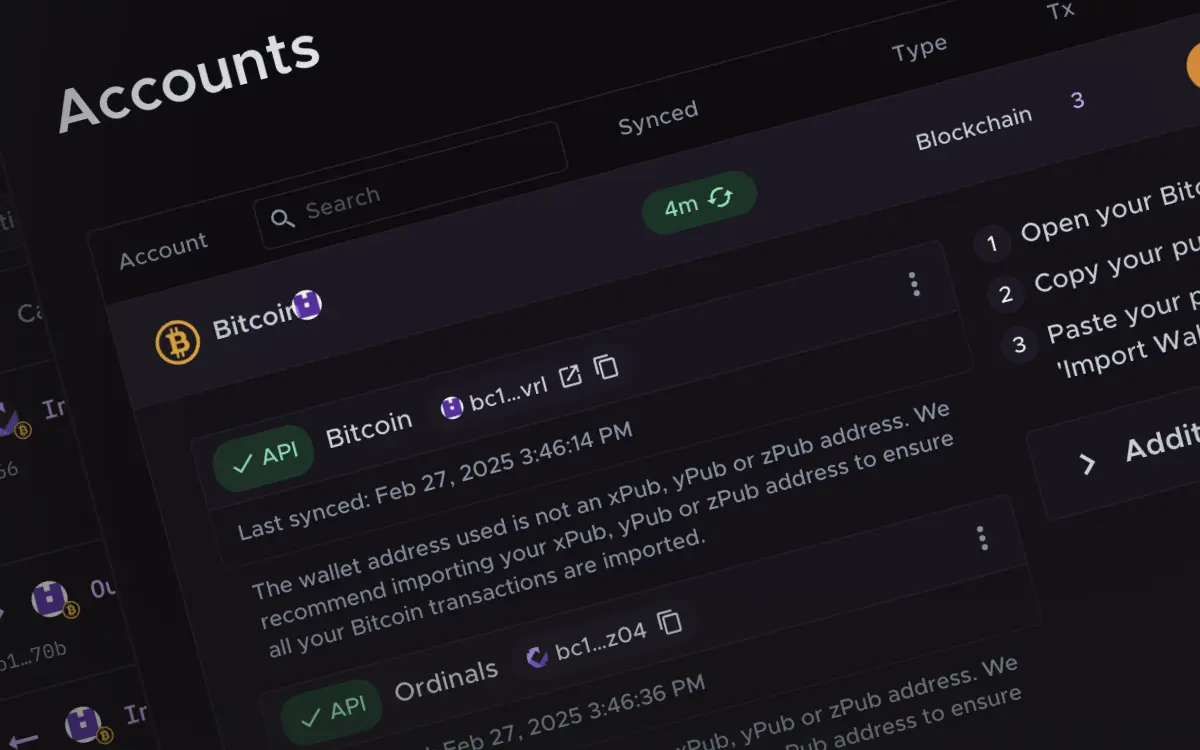Click the Ordinals API status badge

(332, 712)
